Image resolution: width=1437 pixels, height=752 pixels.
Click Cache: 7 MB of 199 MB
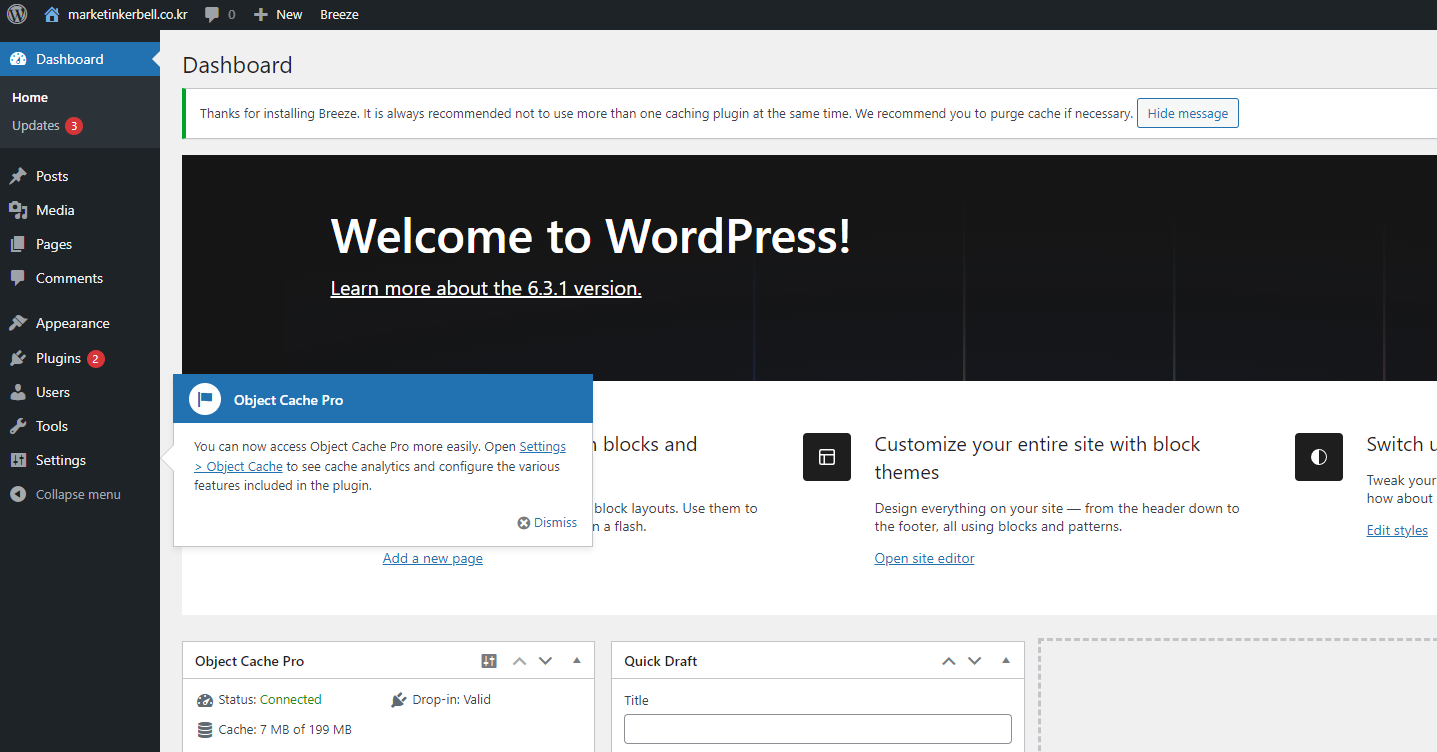coord(285,730)
